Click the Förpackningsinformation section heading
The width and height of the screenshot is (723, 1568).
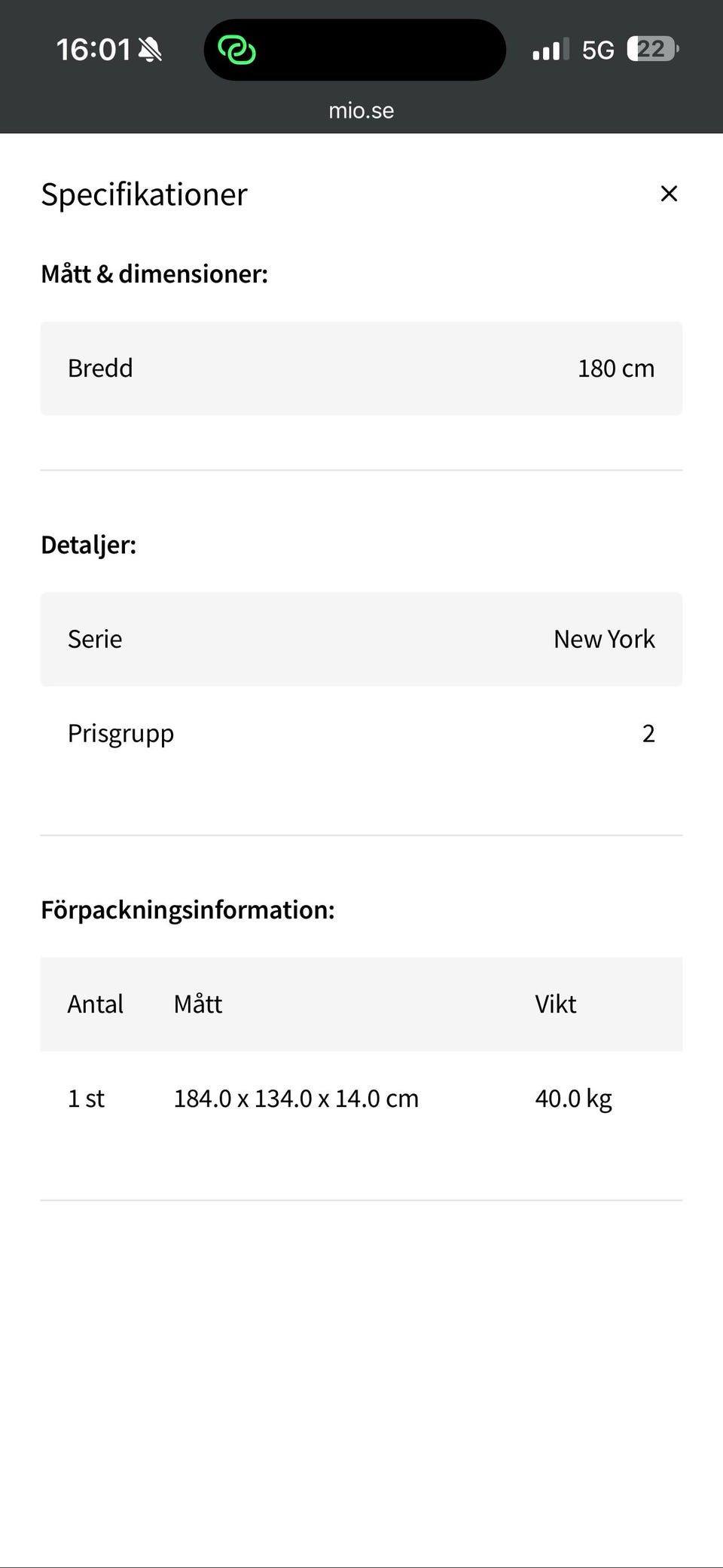click(x=188, y=909)
